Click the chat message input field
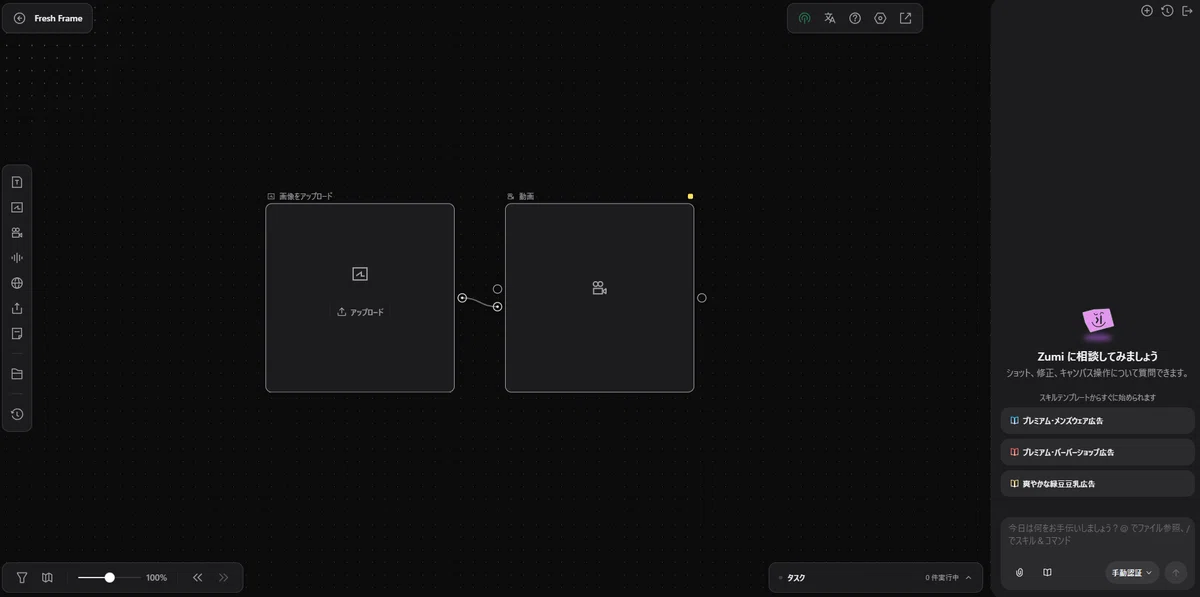The image size is (1200, 597). 1097,534
